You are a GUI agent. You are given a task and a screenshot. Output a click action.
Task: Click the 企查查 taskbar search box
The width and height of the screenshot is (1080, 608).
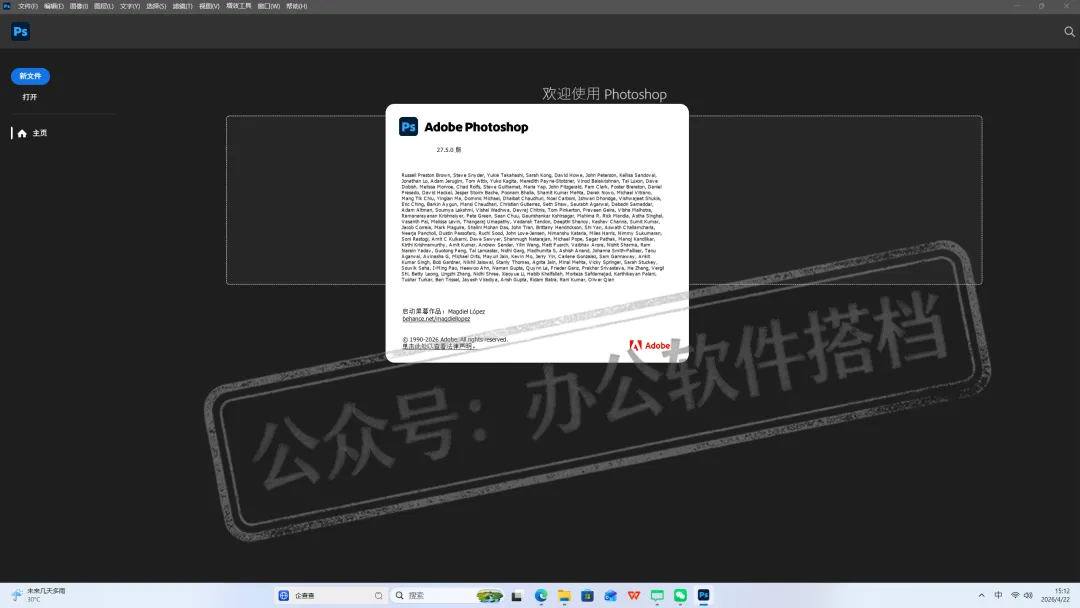tap(331, 596)
